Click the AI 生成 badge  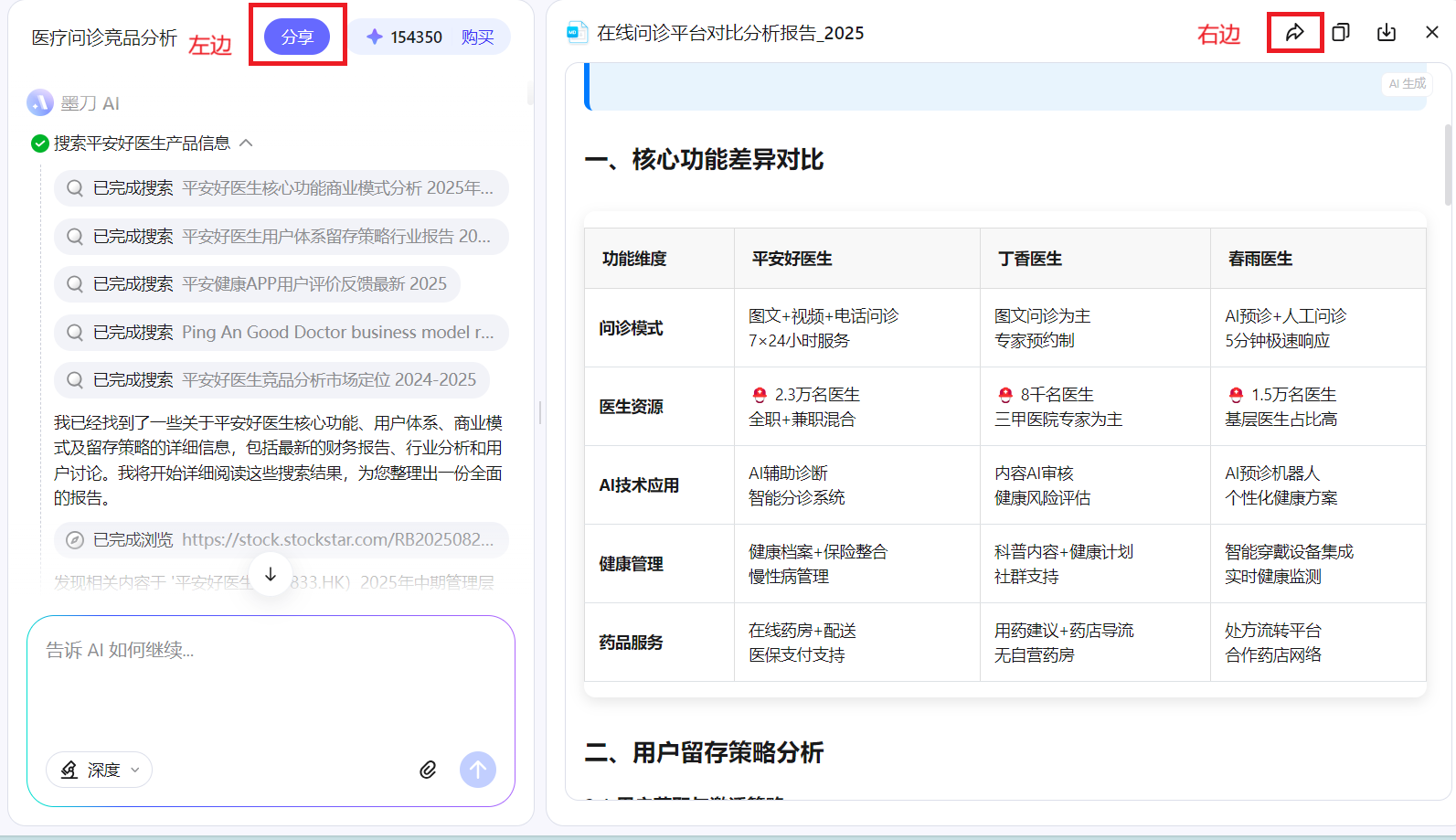point(1407,84)
